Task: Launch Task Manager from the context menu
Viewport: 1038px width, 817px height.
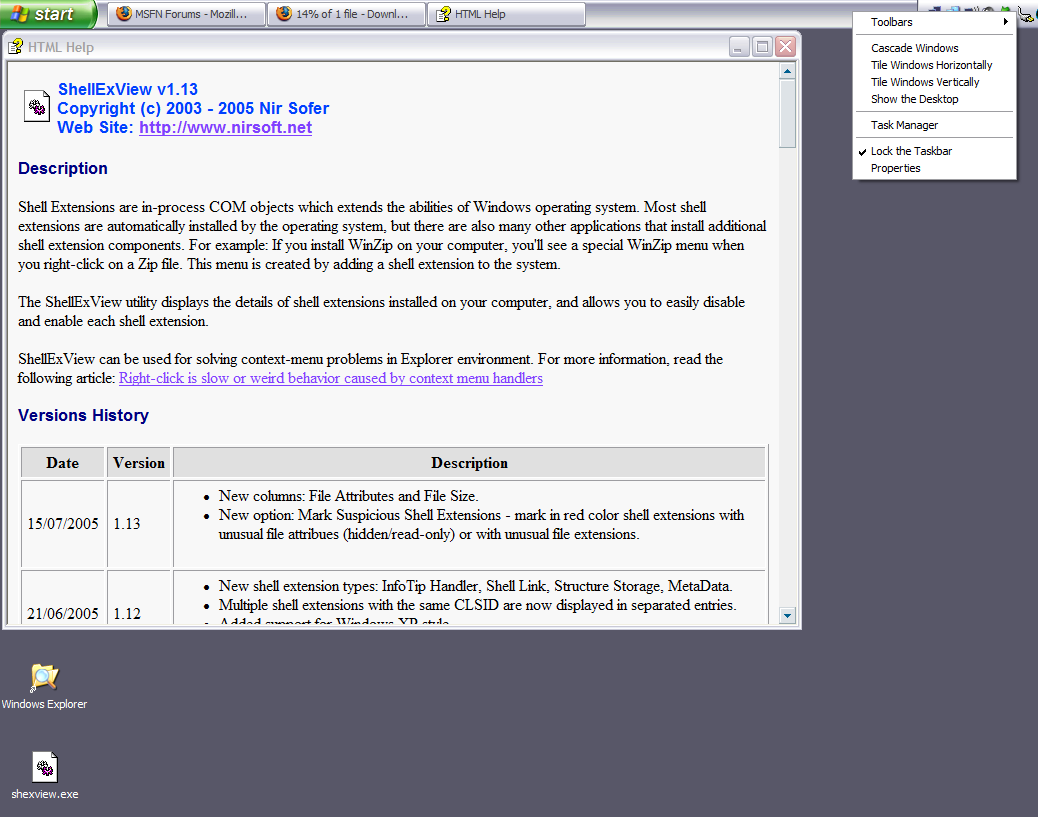Action: point(935,125)
